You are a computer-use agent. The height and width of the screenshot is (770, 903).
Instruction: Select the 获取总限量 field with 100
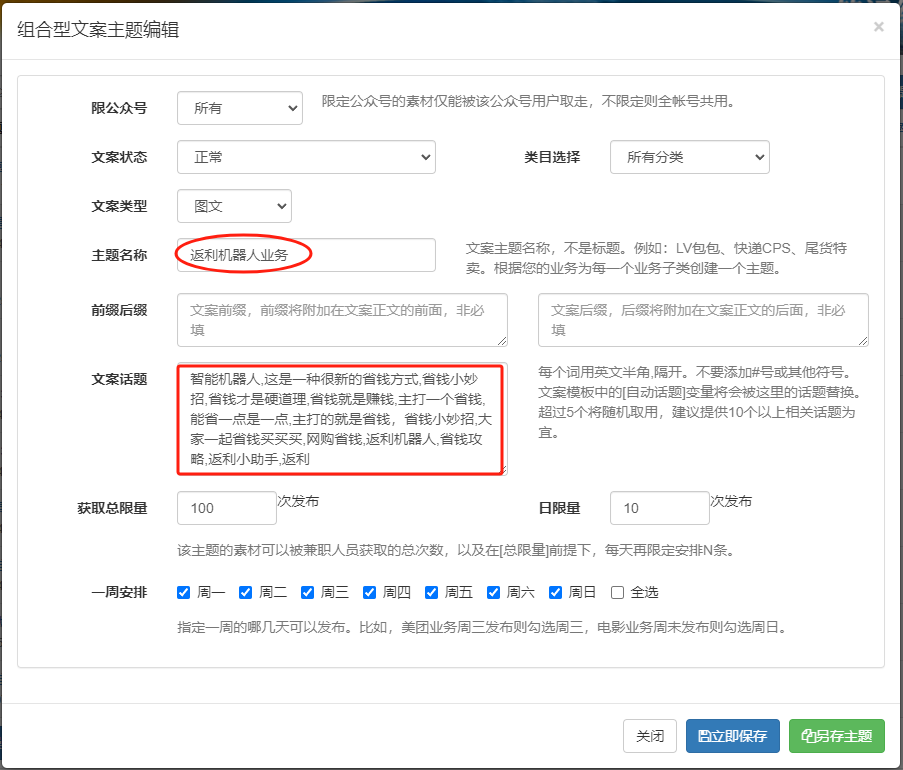tap(227, 508)
